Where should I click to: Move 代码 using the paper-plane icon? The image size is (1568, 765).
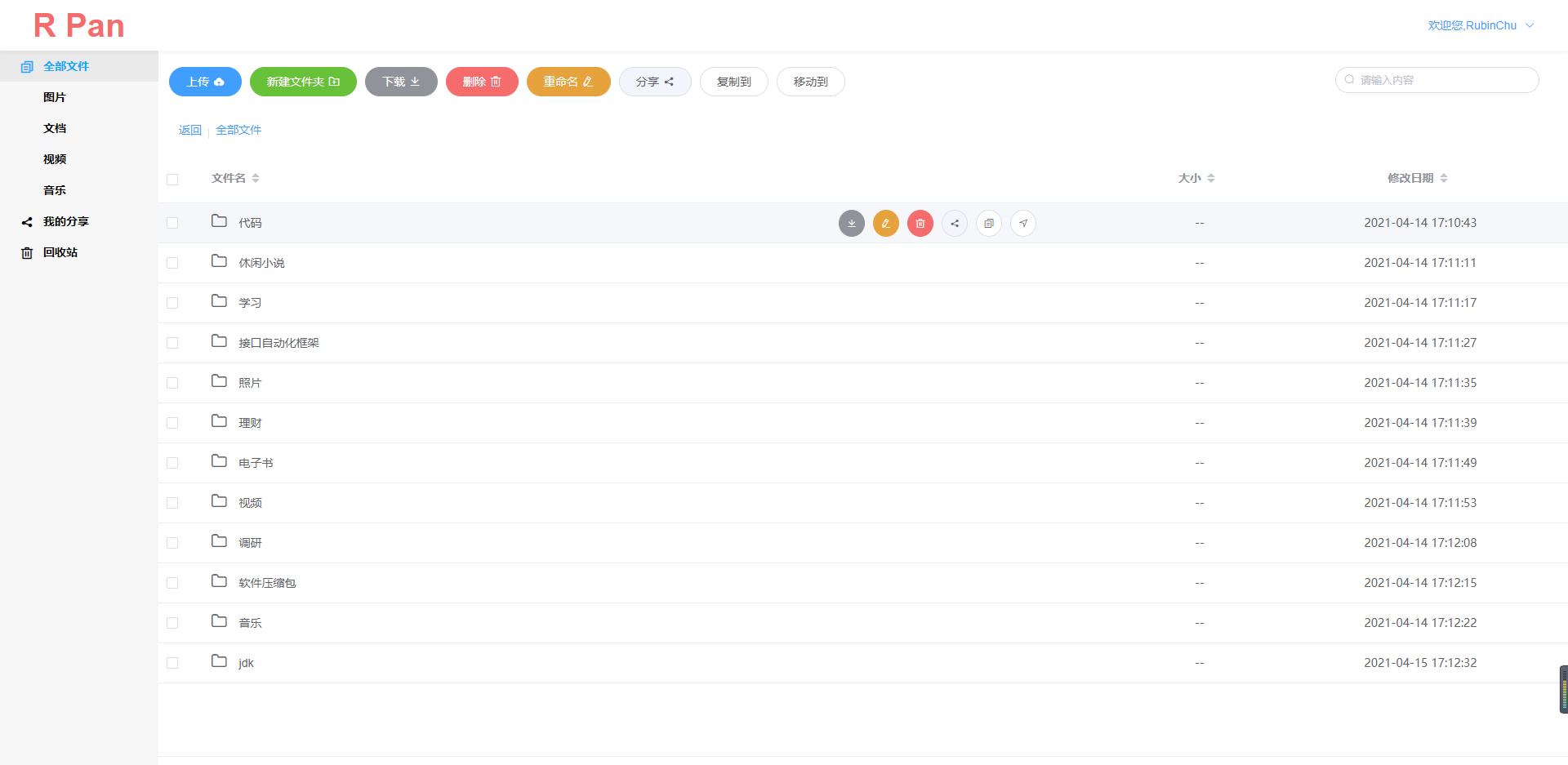(1023, 222)
